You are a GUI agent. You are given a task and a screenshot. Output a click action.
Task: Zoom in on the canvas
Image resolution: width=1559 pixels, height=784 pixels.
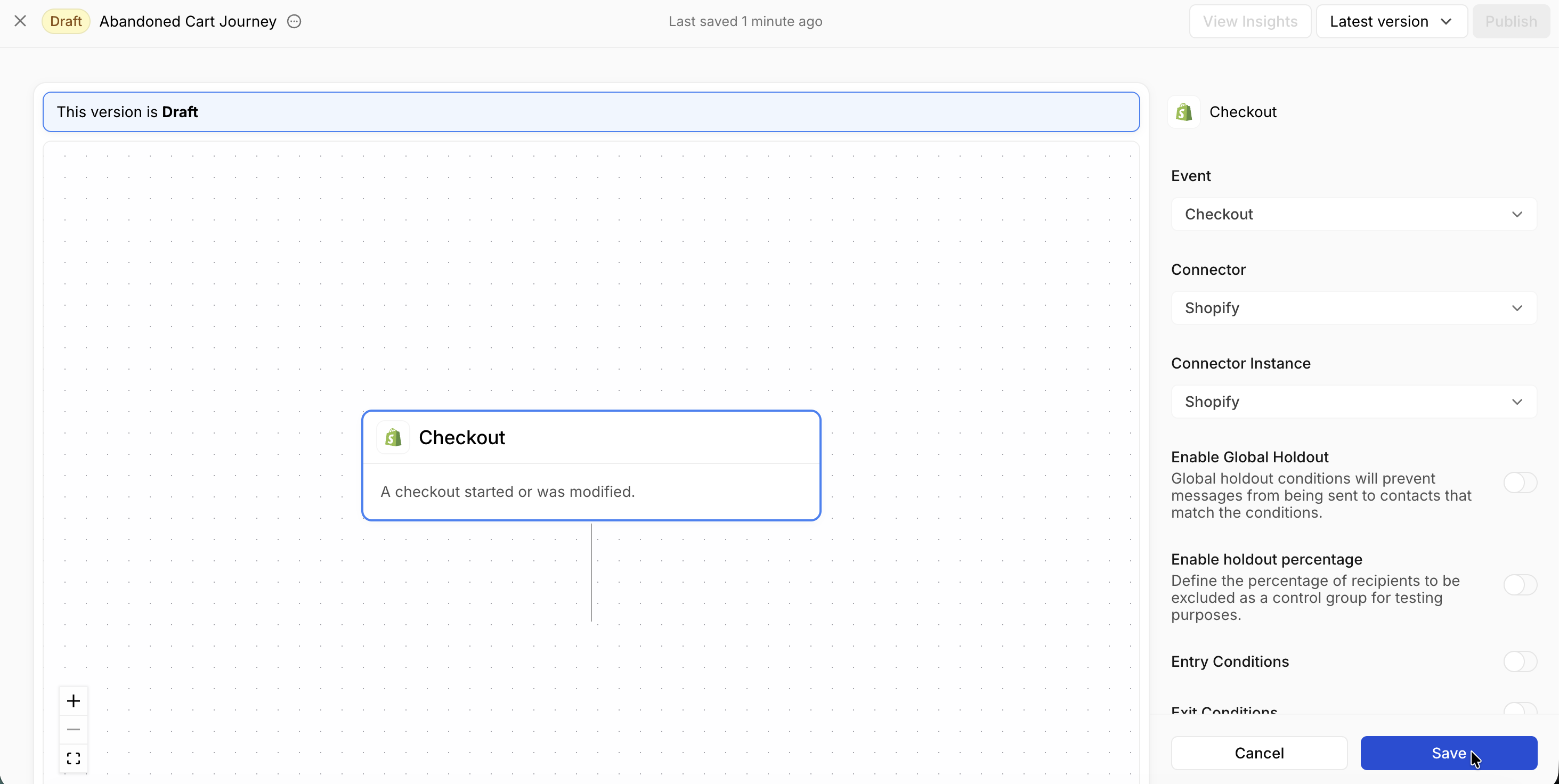point(73,700)
